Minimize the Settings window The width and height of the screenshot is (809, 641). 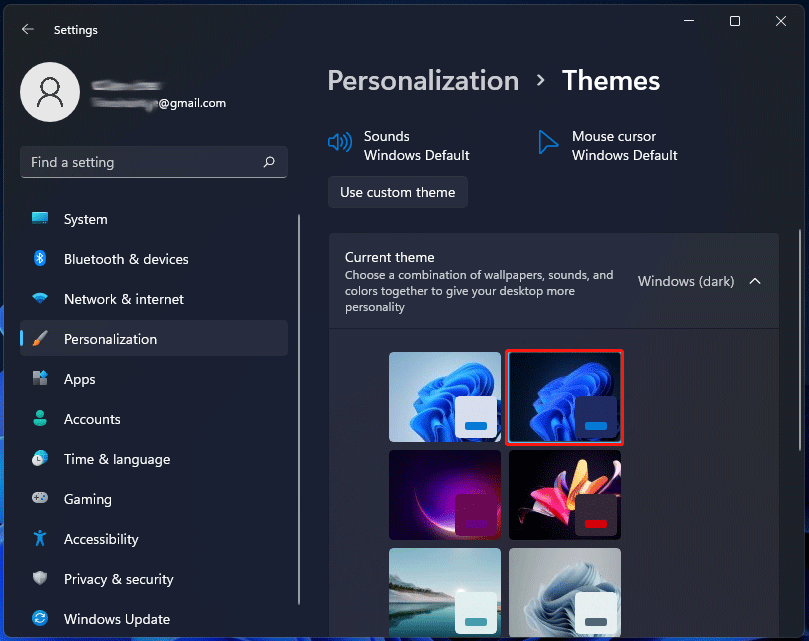tap(689, 21)
